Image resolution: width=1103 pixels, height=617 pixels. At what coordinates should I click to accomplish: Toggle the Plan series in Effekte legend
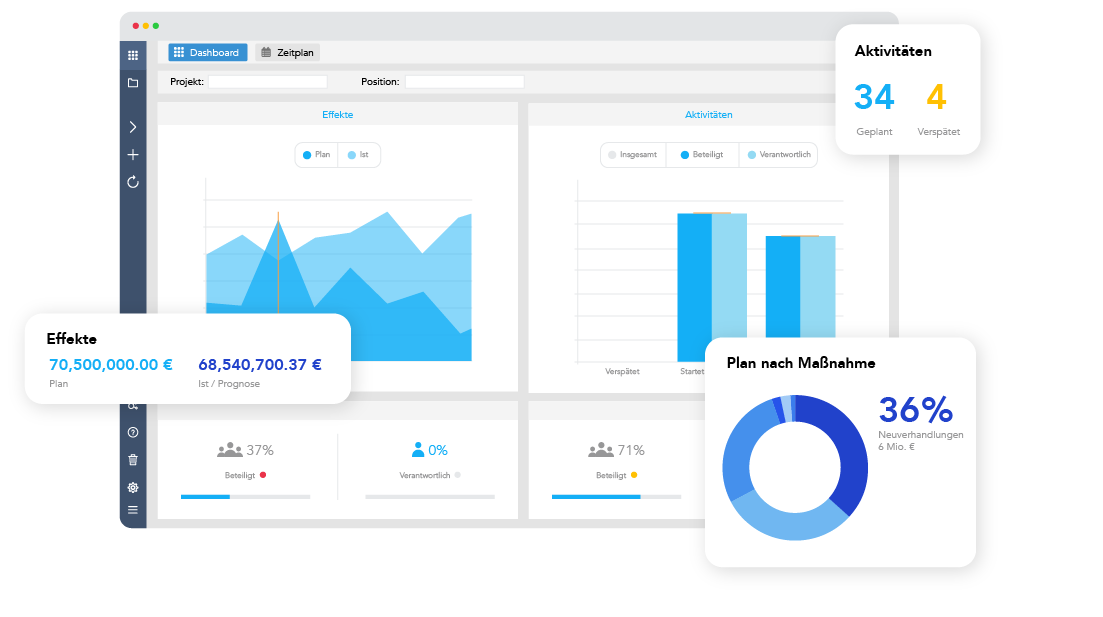coord(316,155)
